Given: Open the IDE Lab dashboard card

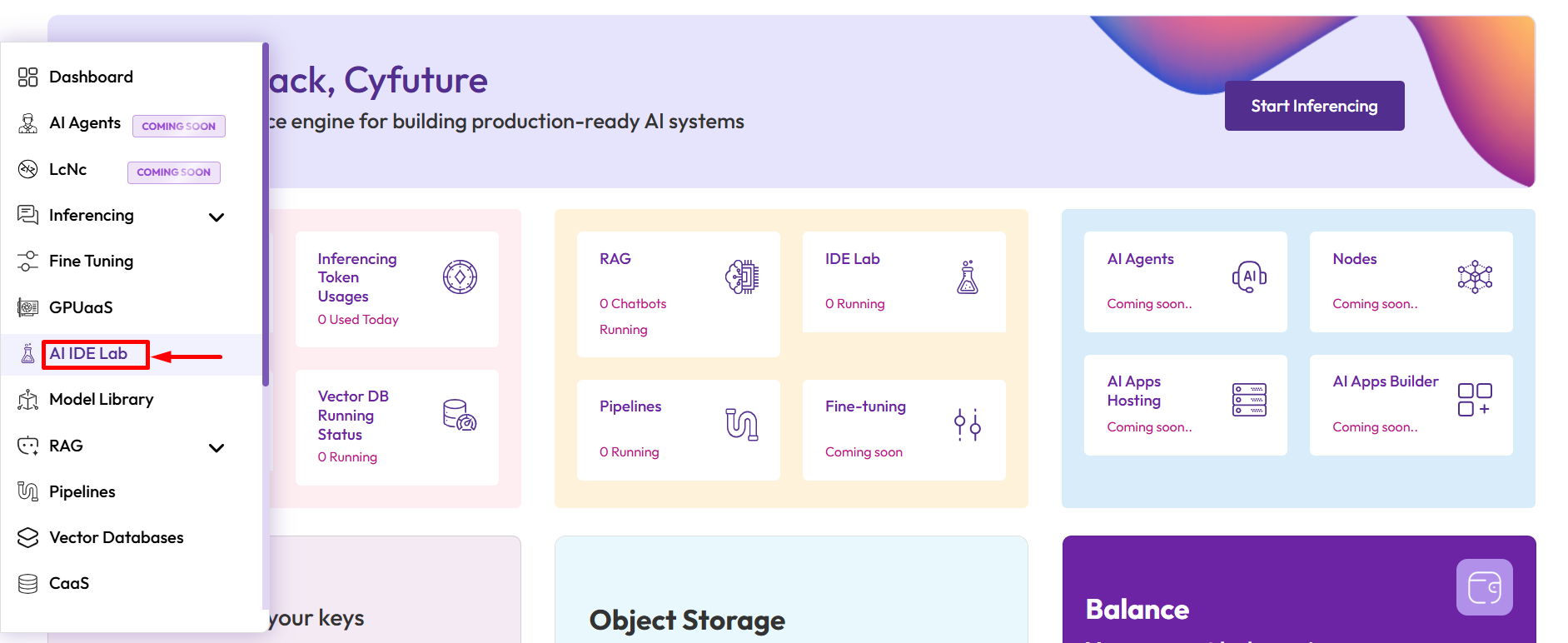Looking at the screenshot, I should click(903, 282).
